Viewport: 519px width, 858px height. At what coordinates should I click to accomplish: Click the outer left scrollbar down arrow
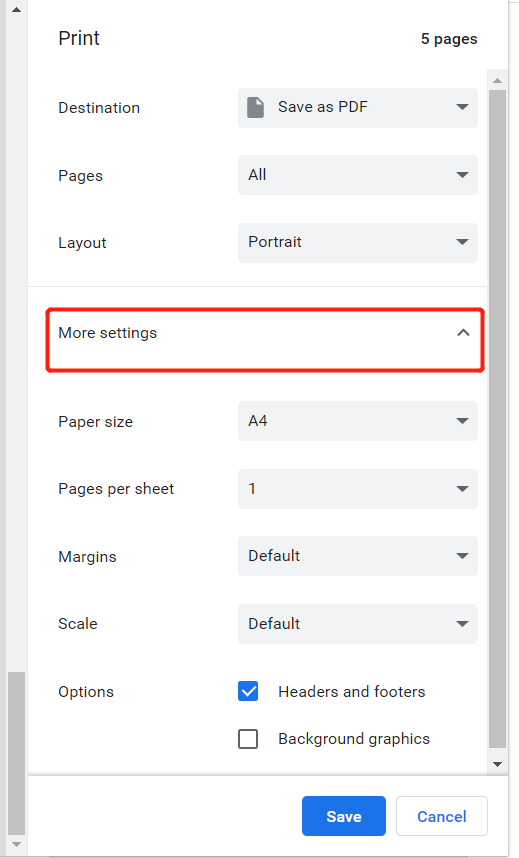[x=16, y=844]
